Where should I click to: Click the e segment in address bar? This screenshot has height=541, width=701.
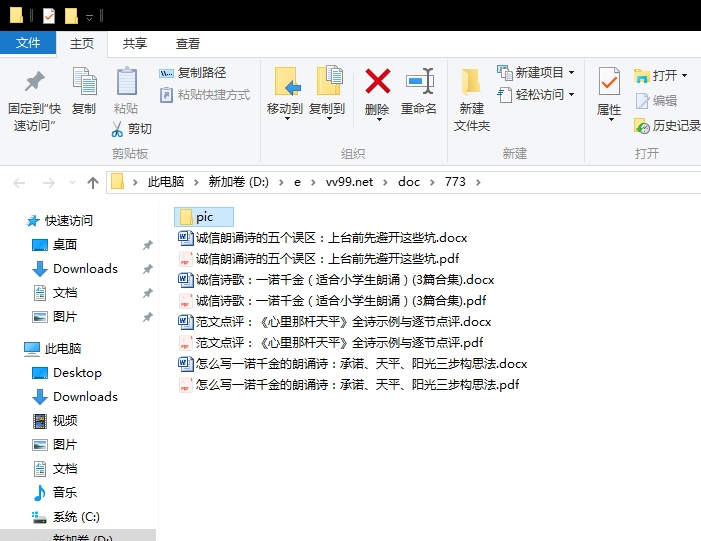click(x=297, y=182)
